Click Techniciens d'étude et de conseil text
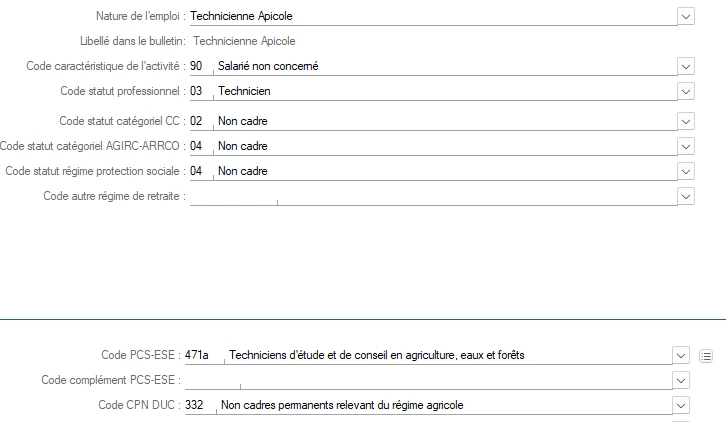The width and height of the screenshot is (726, 422). (377, 355)
